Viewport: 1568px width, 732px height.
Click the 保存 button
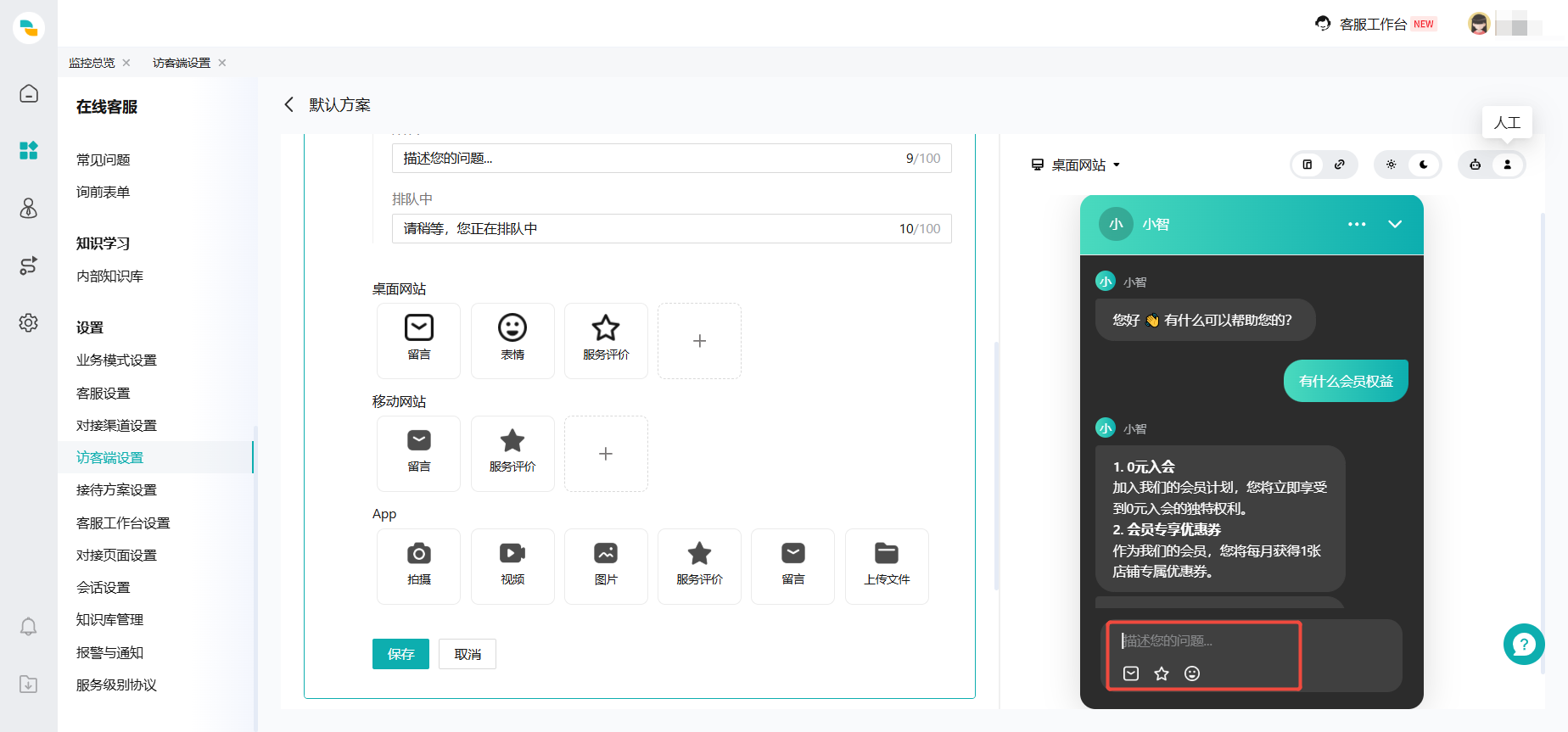(400, 654)
